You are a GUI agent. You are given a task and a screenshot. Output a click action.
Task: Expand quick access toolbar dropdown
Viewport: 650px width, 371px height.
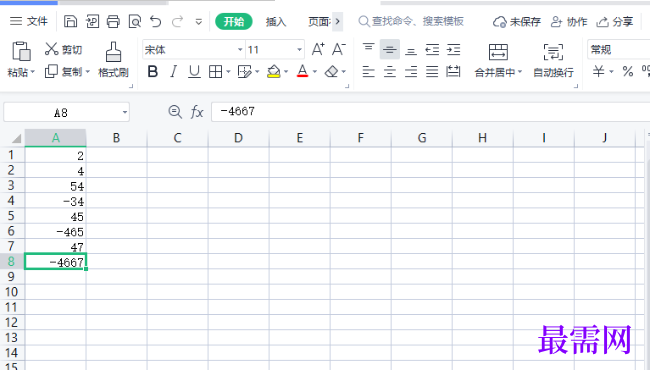click(x=199, y=22)
